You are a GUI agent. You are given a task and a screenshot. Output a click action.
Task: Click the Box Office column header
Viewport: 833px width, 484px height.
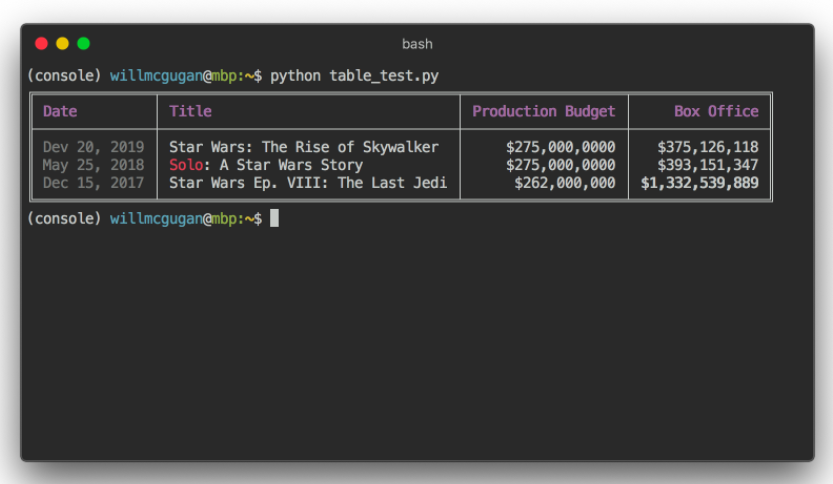(x=716, y=111)
